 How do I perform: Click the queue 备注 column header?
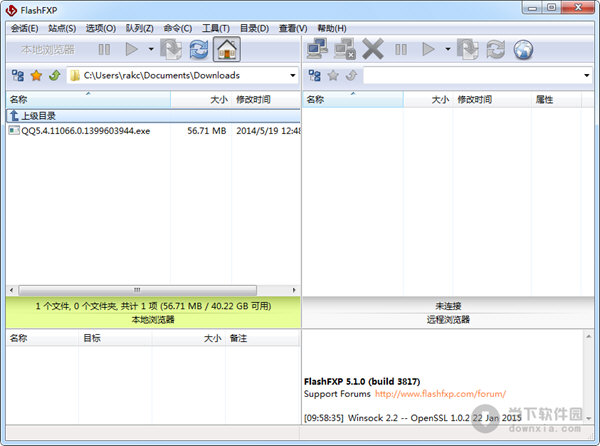[x=262, y=338]
